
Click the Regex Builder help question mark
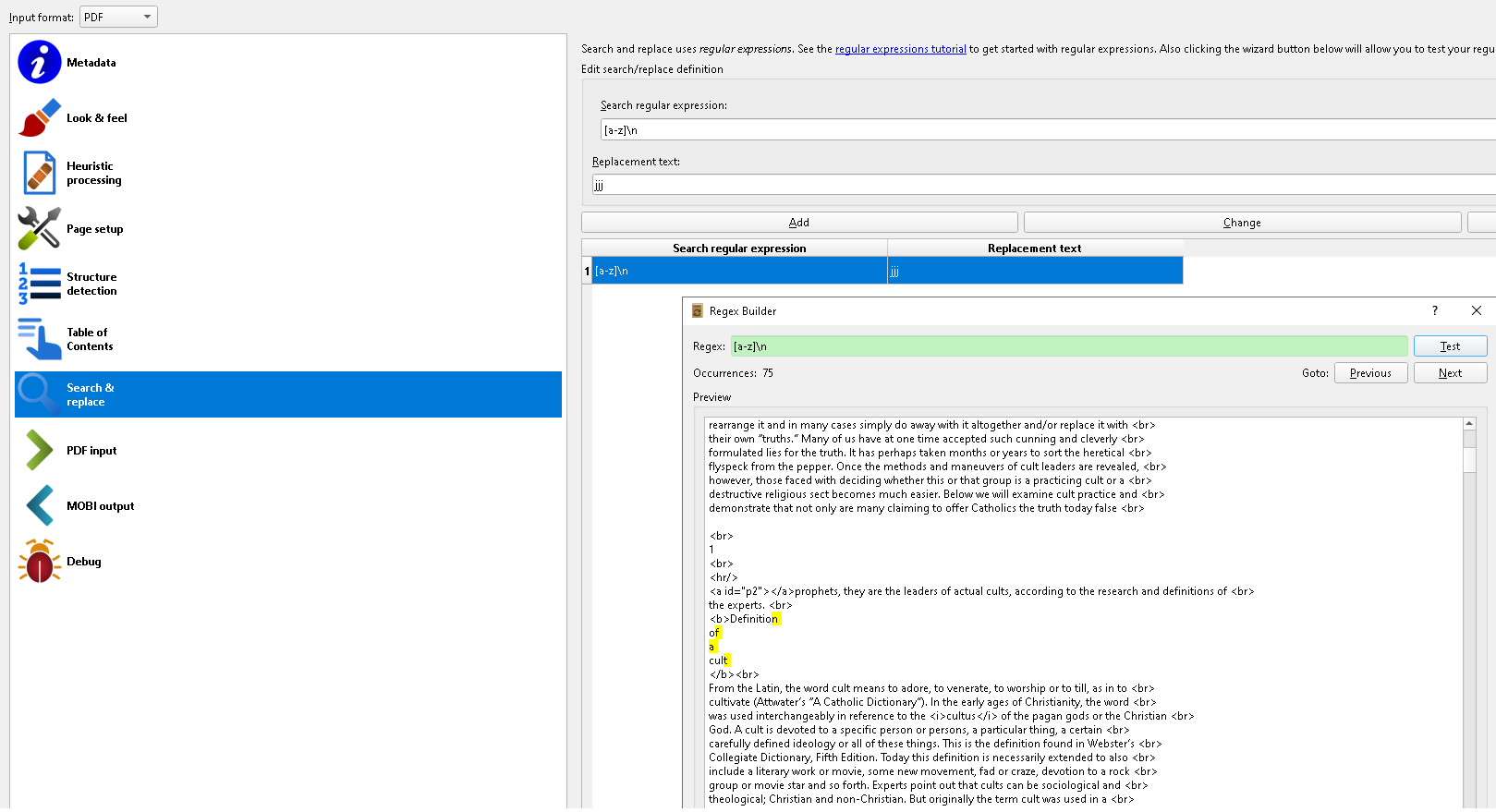pos(1435,310)
